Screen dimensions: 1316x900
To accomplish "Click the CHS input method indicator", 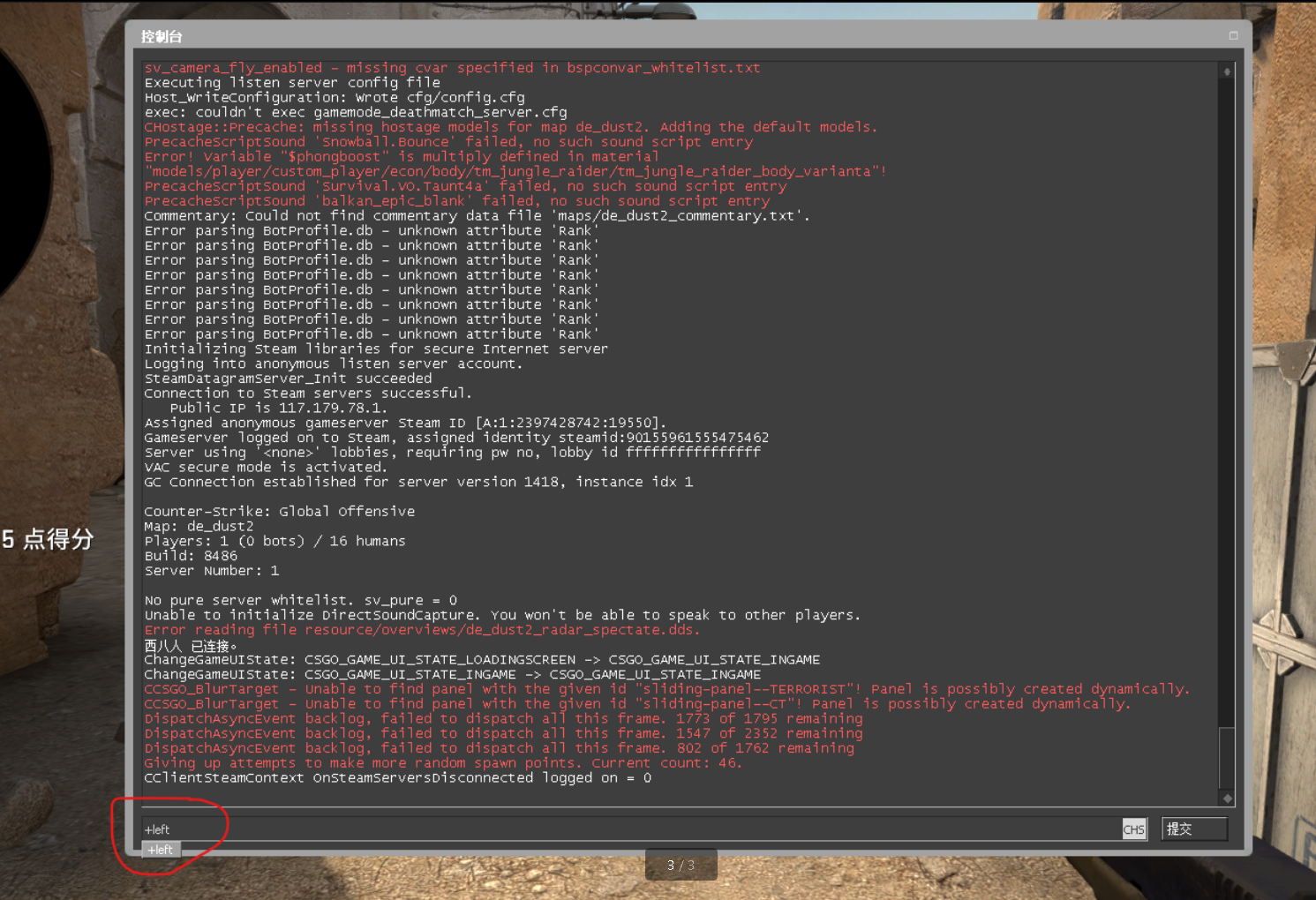I will 1134,829.
